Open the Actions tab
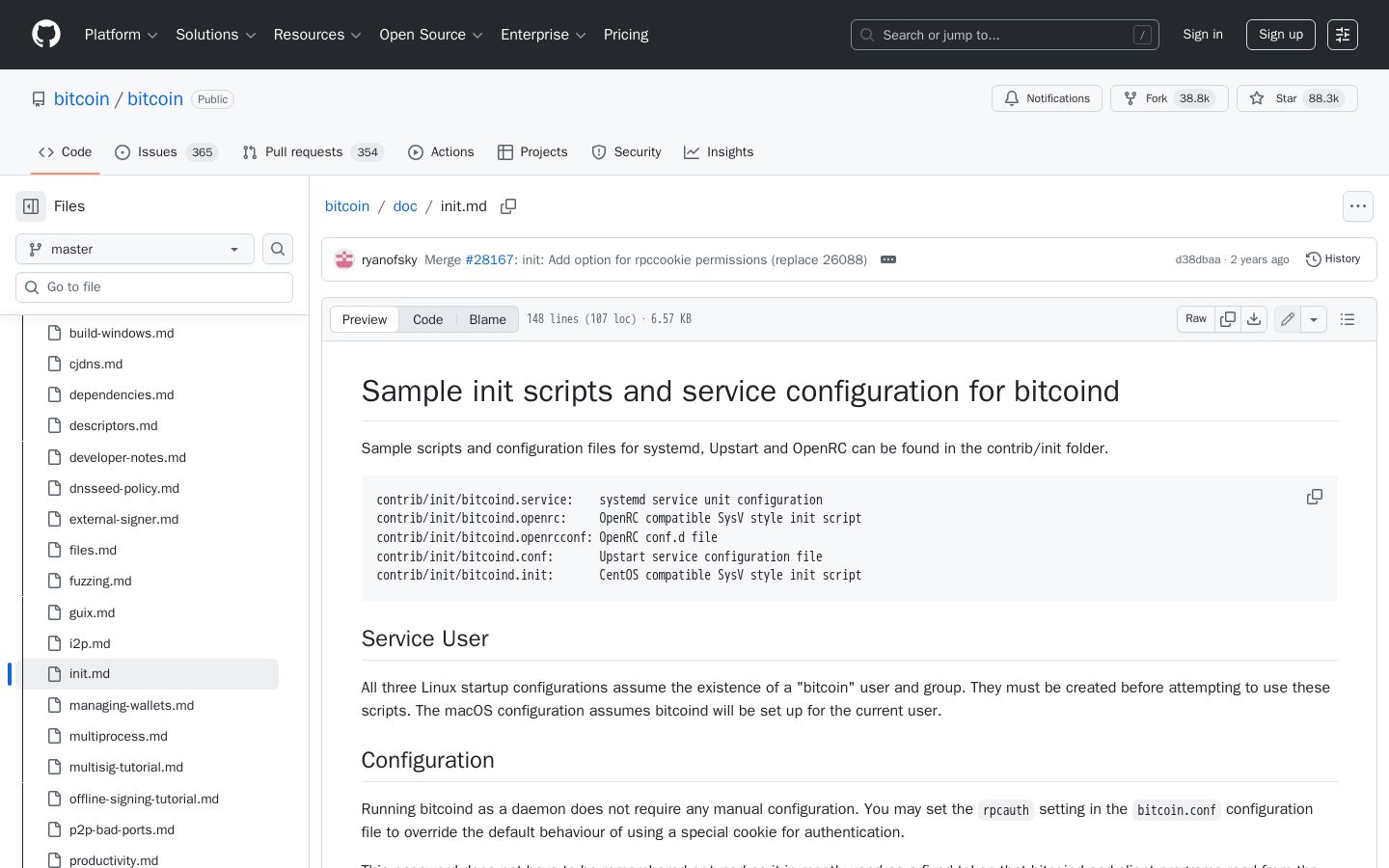The width and height of the screenshot is (1389, 868). 441,152
